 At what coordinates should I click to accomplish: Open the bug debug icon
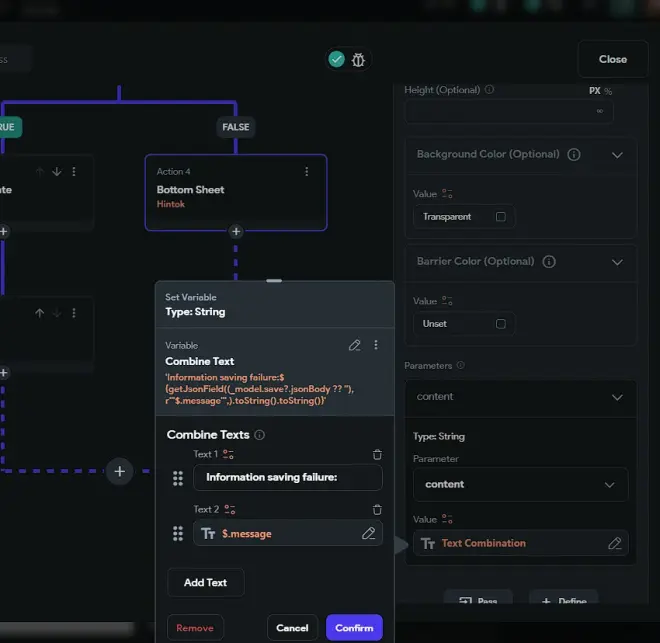[358, 60]
